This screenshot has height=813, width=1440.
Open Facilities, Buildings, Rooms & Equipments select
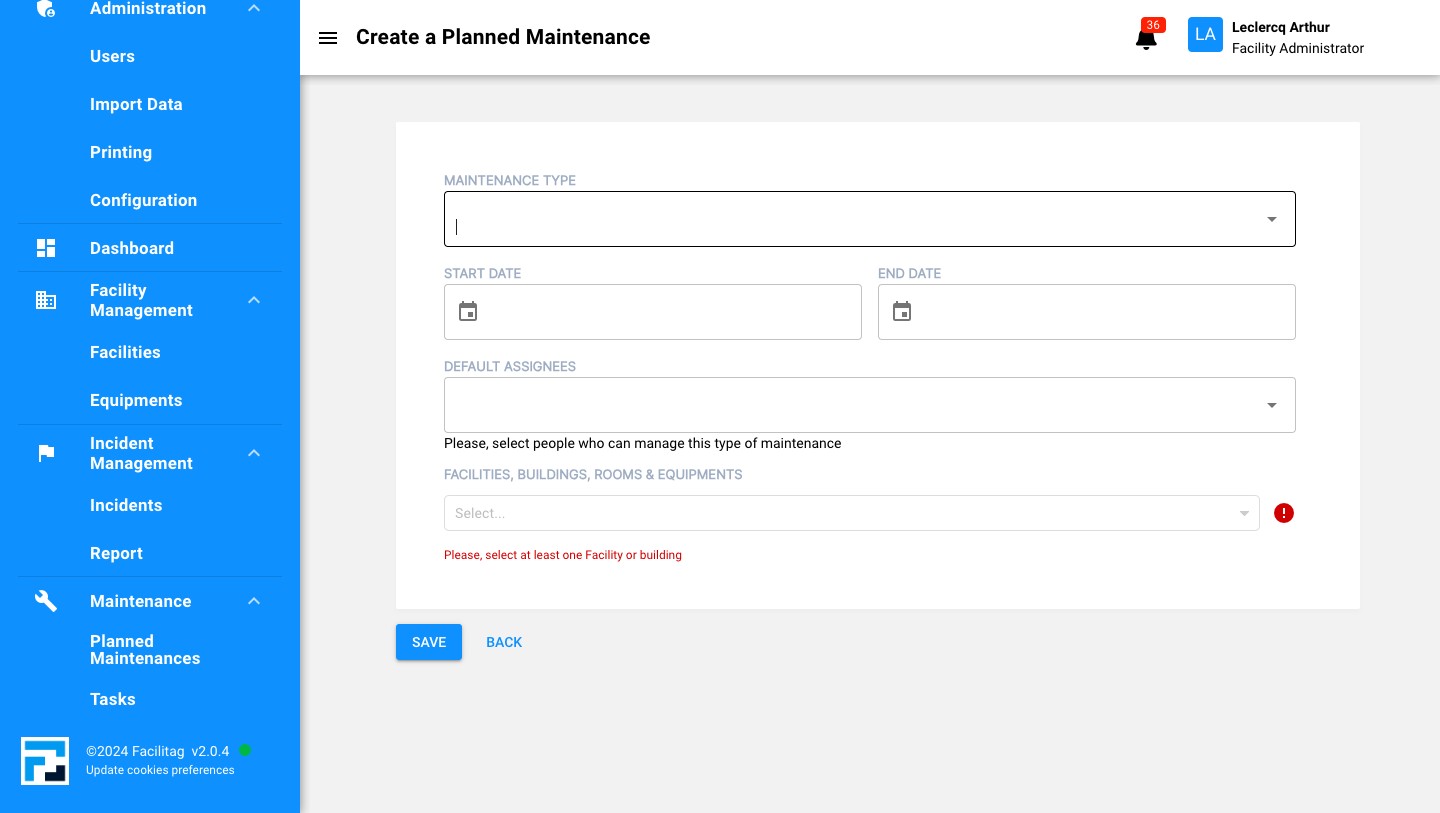tap(850, 513)
